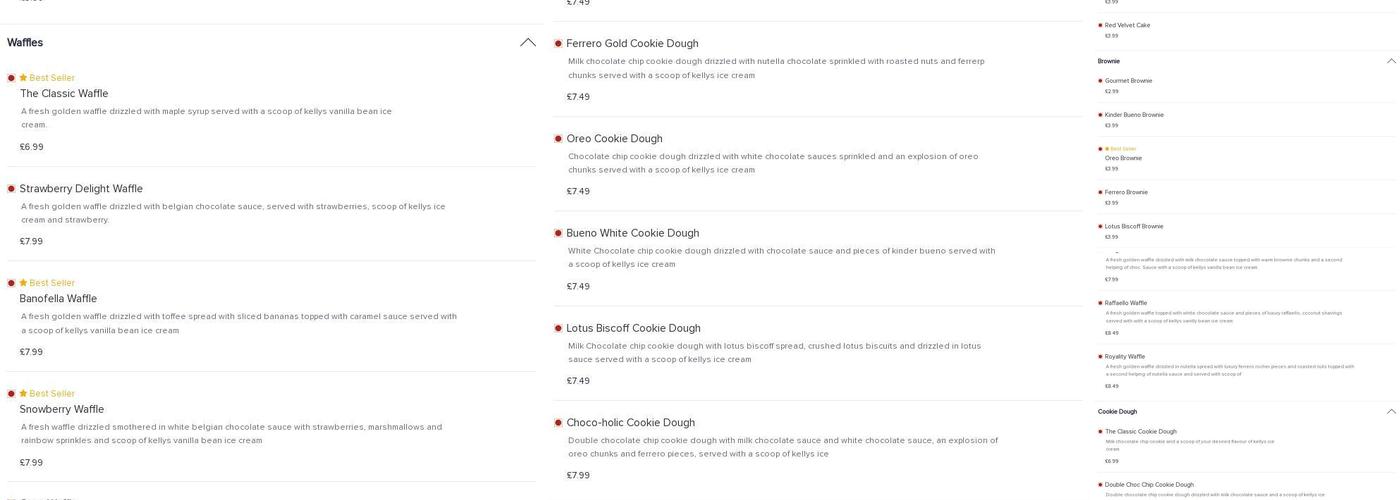The image size is (1400, 500).
Task: Open the Bueno White Cookie Dough item
Action: point(632,233)
